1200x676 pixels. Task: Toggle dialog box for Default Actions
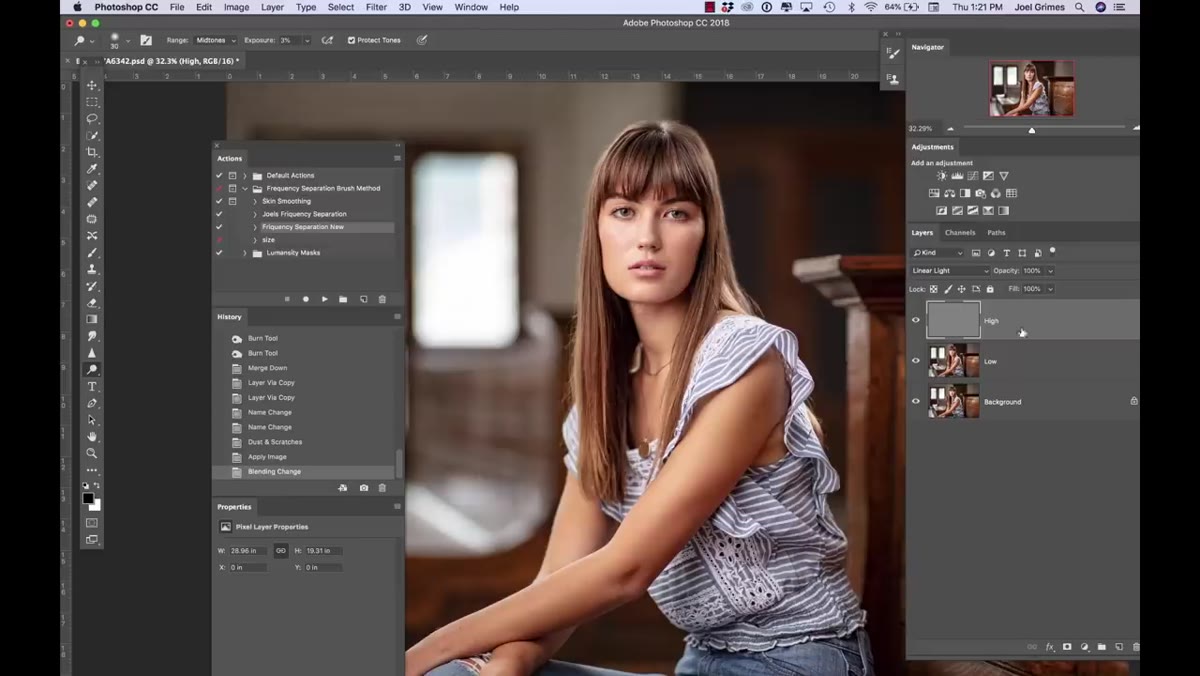(x=232, y=175)
